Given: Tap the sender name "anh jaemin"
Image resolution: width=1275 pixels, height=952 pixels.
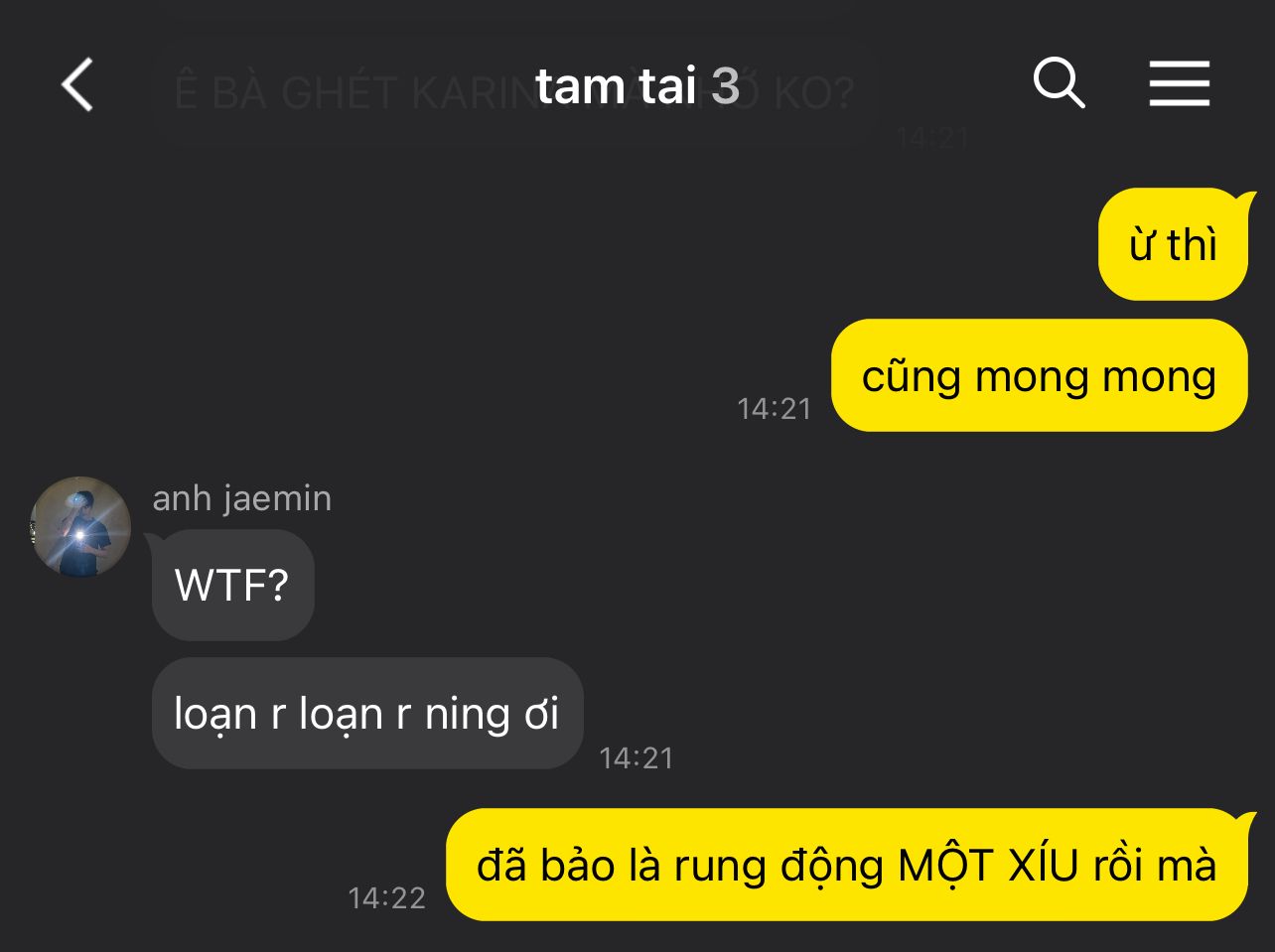Looking at the screenshot, I should [241, 497].
